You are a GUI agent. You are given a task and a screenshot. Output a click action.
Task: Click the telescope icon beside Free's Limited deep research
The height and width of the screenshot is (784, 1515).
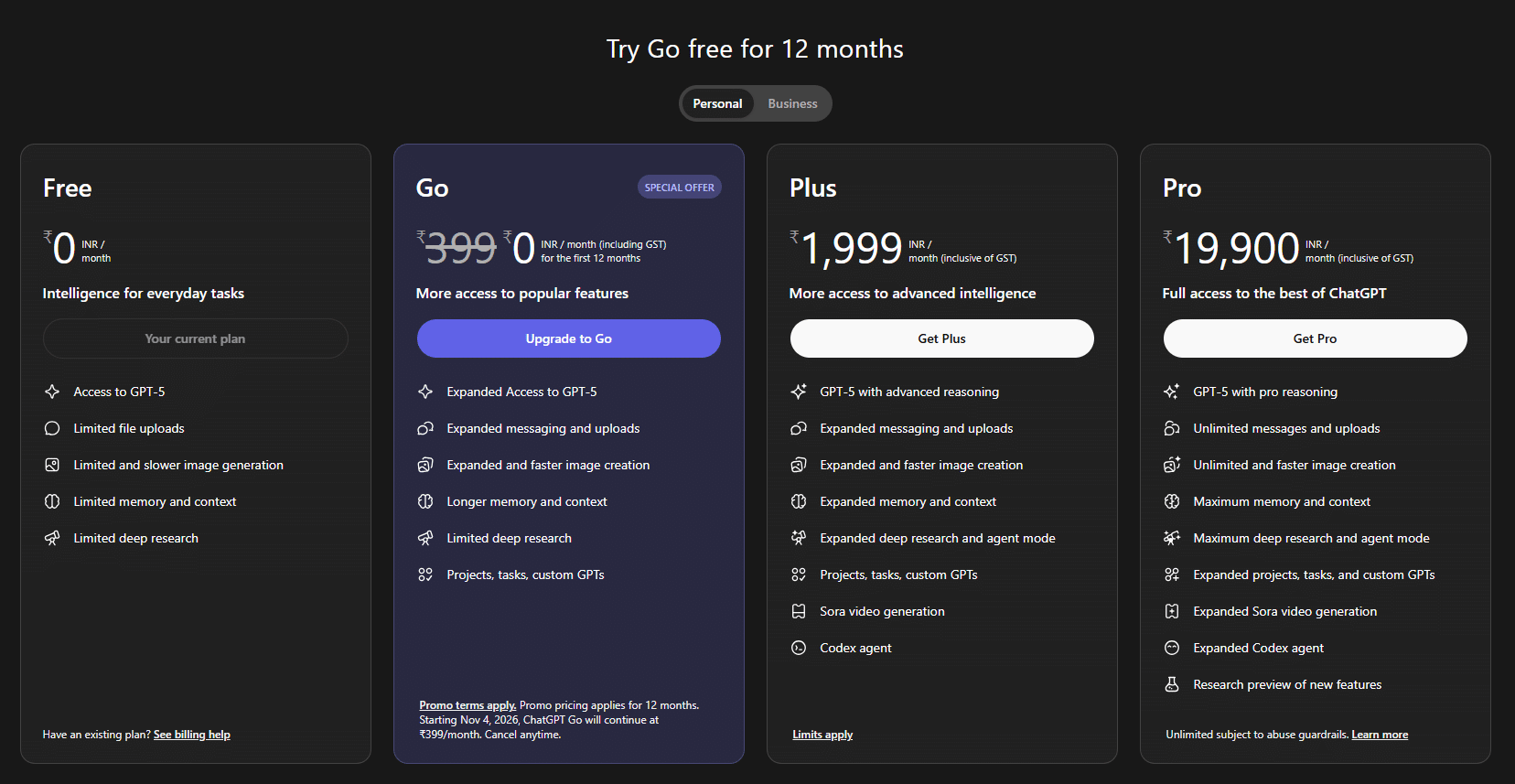coord(52,538)
